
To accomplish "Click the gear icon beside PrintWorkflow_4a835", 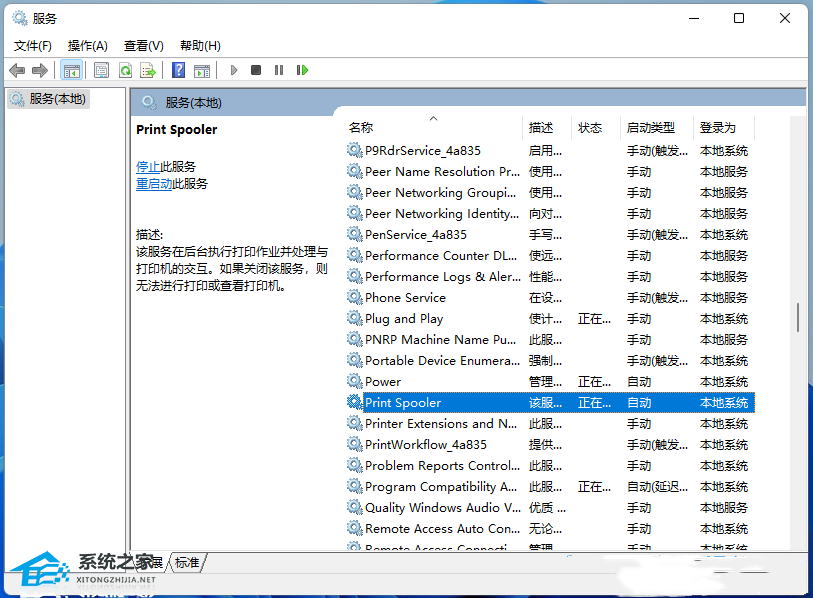I will 355,444.
